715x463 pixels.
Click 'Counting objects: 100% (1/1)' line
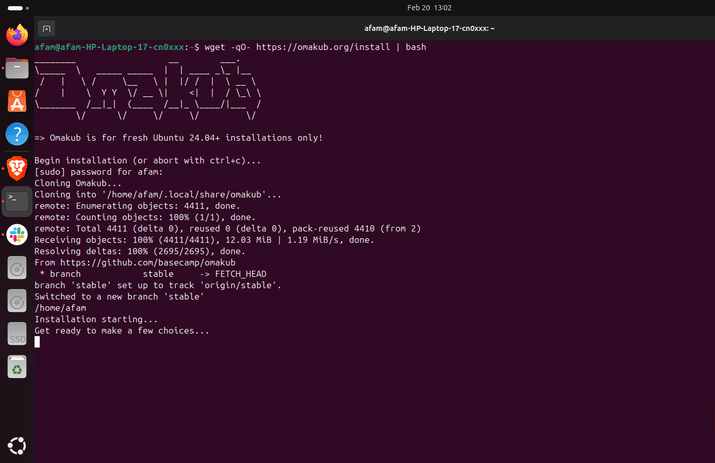pos(145,217)
